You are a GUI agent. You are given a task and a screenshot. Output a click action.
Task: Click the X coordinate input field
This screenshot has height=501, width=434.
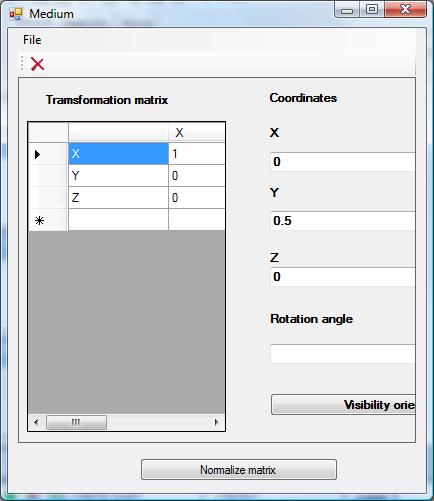[x=343, y=162]
